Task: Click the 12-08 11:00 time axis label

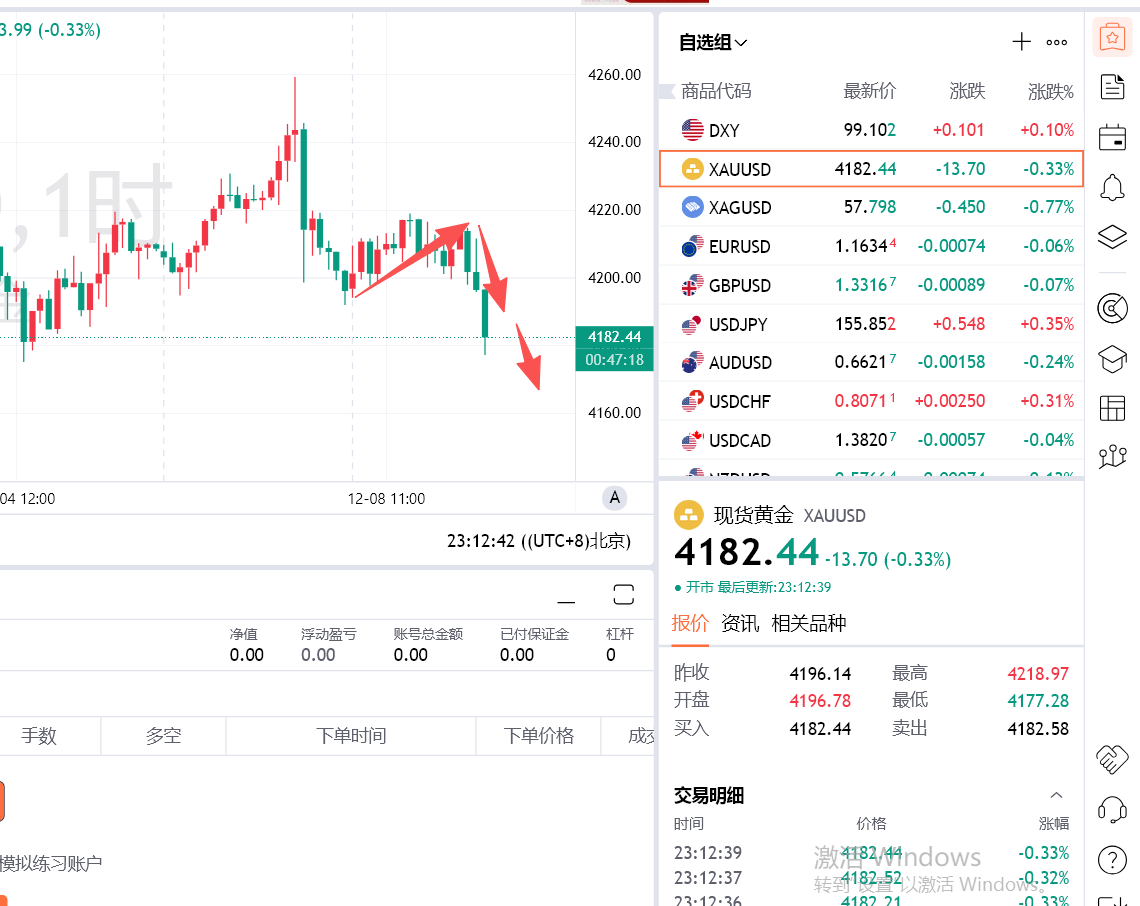Action: [x=386, y=499]
